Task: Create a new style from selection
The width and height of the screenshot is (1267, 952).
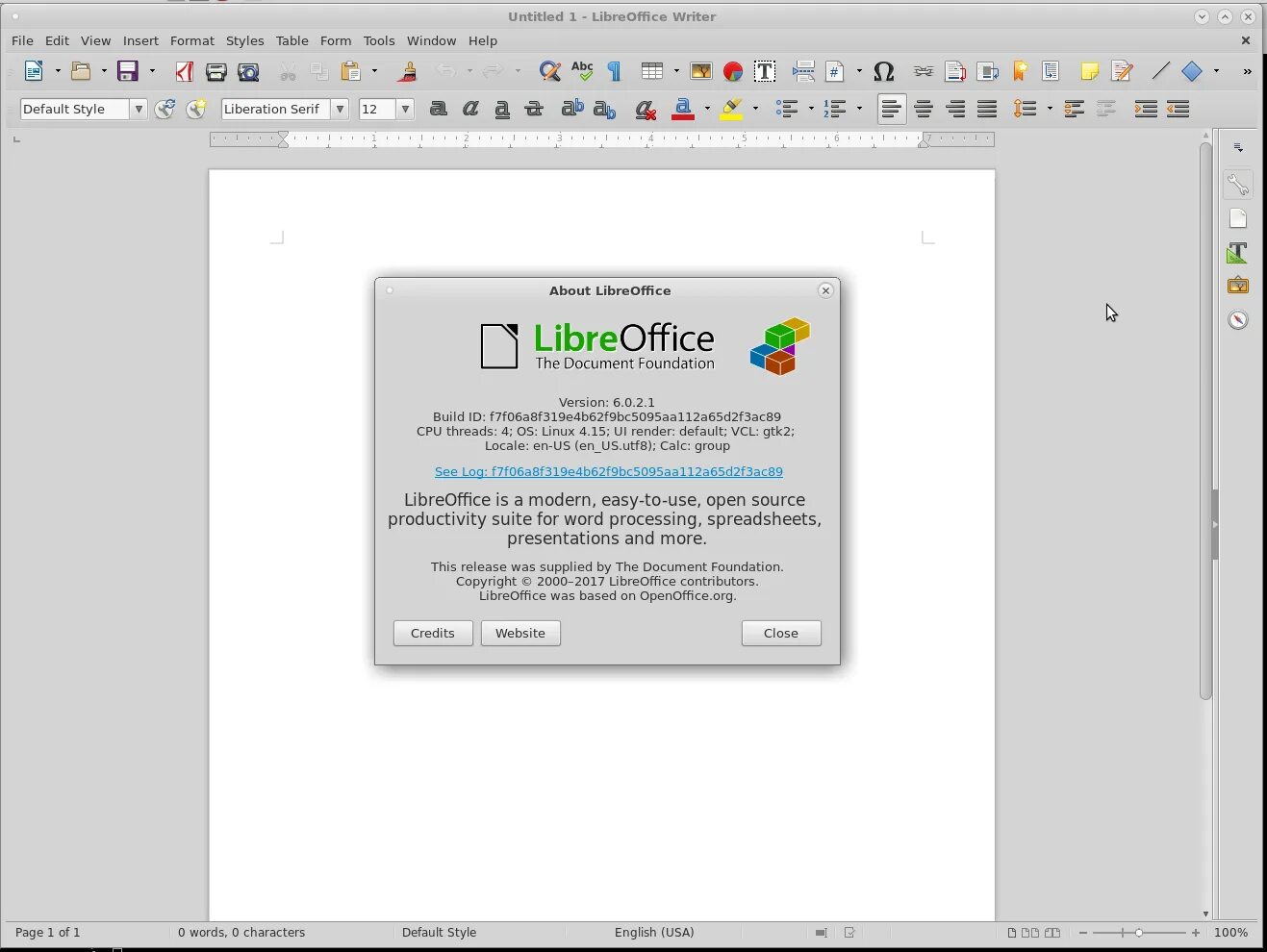Action: (x=196, y=109)
